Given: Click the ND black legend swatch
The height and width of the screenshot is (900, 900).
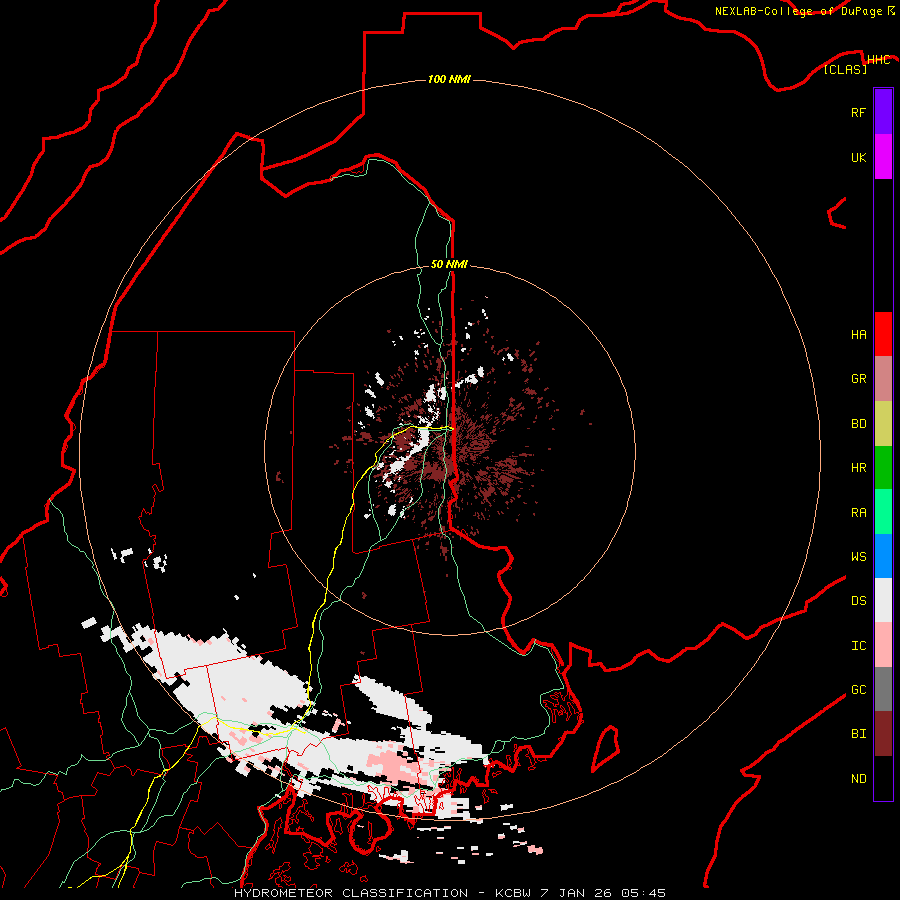Looking at the screenshot, I should 883,778.
